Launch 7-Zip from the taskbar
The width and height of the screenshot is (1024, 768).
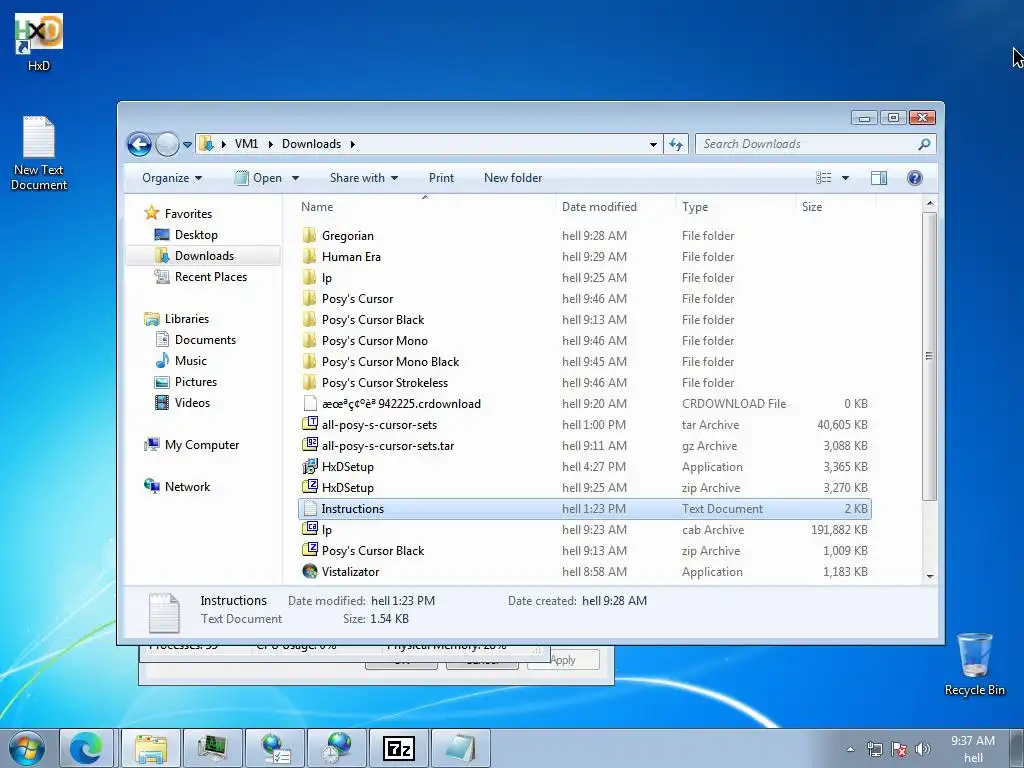(x=398, y=748)
